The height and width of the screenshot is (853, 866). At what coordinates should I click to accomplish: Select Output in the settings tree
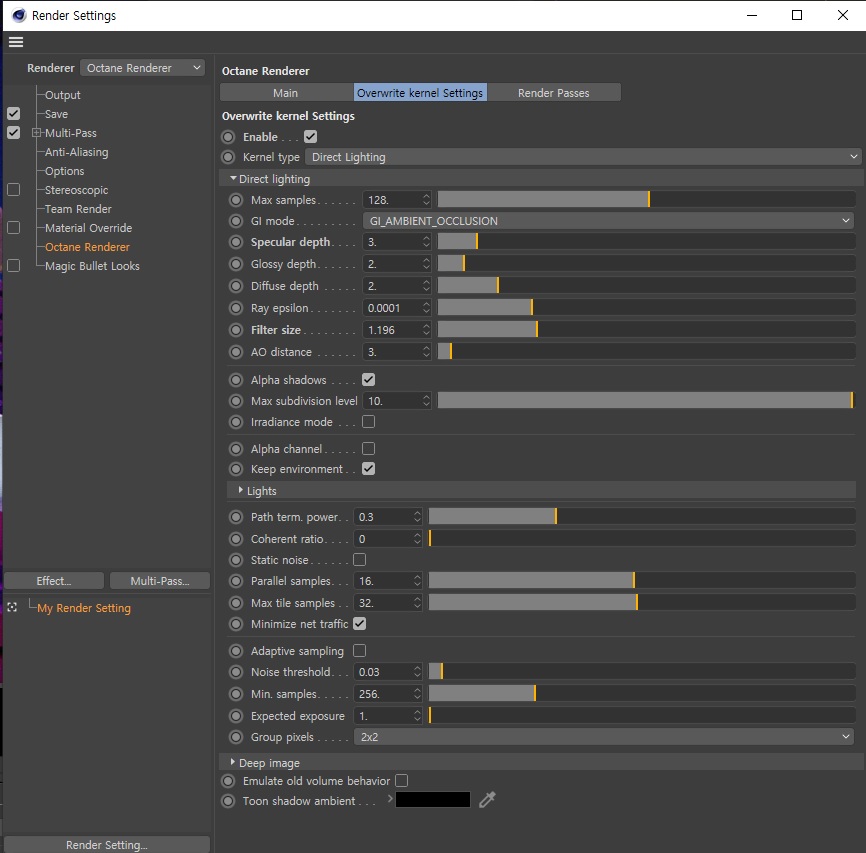pyautogui.click(x=62, y=95)
